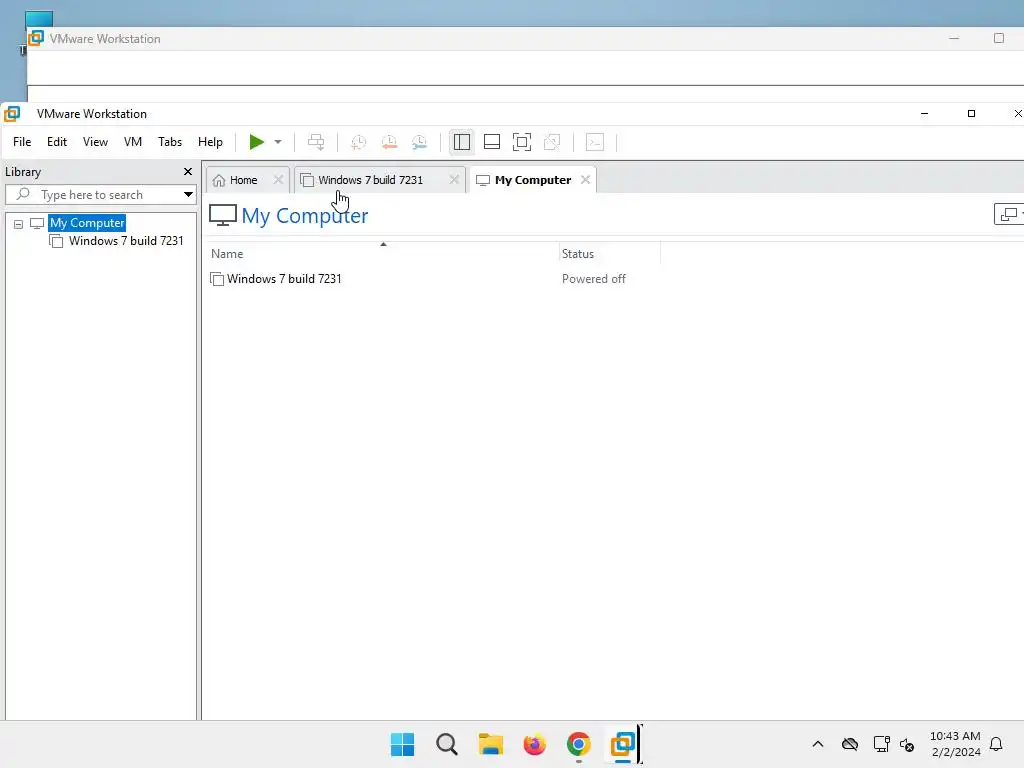Open the Windows Start menu
Screen dimensions: 1024x768
coord(402,744)
